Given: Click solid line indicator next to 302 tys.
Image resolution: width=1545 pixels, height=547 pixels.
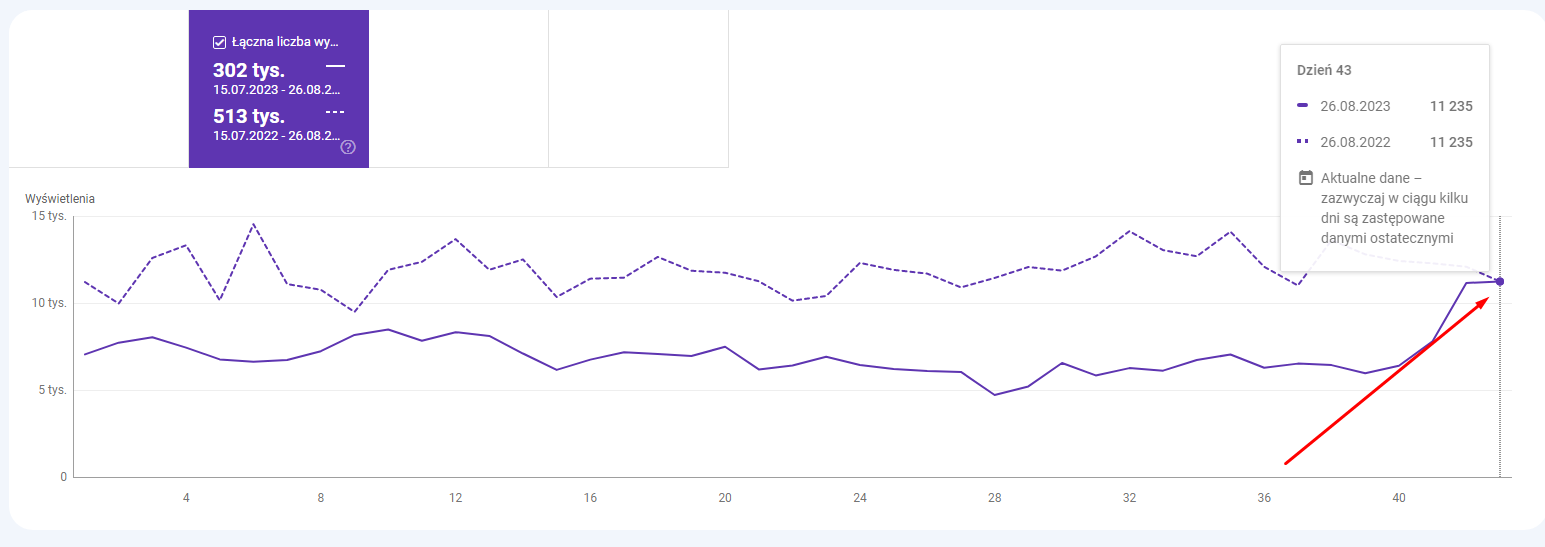Looking at the screenshot, I should [x=335, y=65].
